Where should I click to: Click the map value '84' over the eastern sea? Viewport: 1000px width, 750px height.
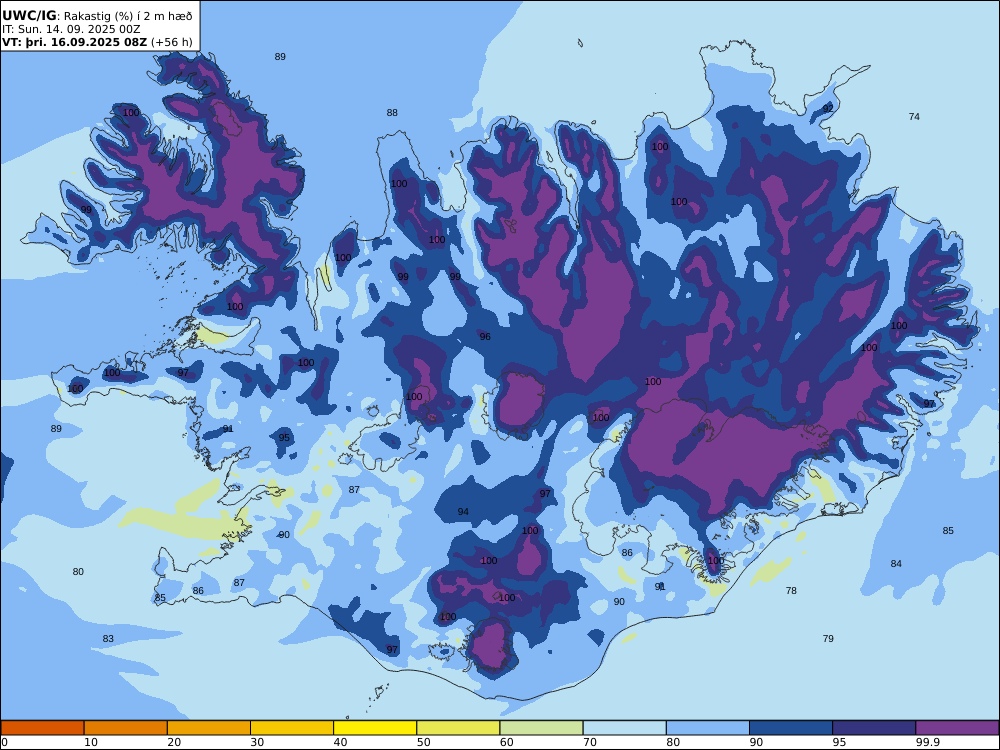click(x=896, y=564)
